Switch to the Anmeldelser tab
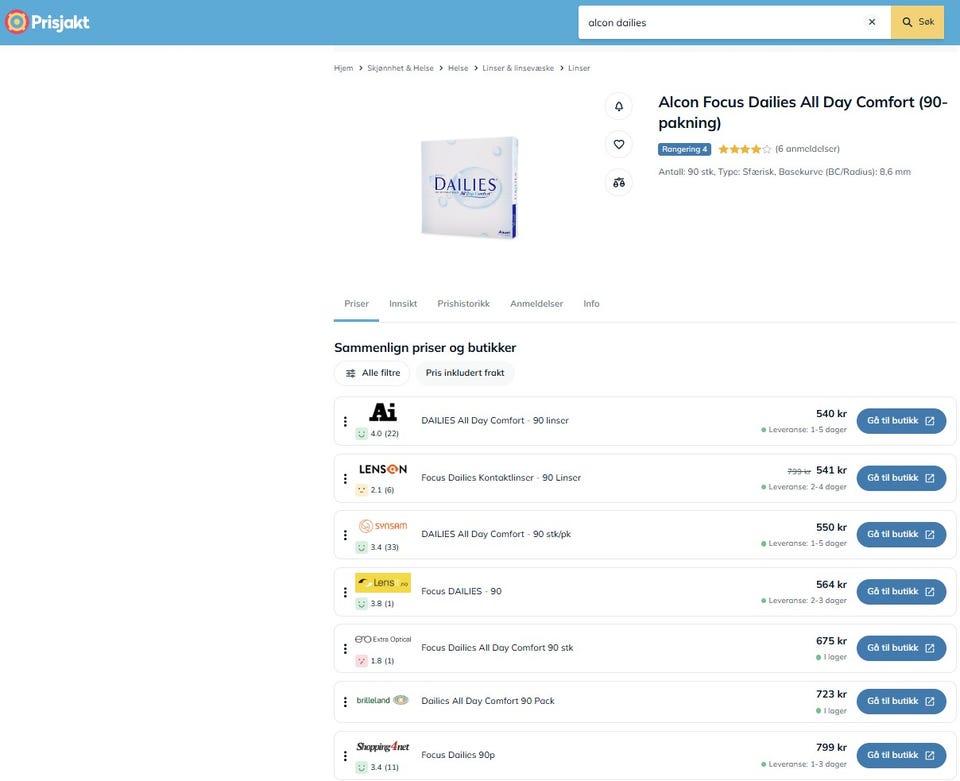 click(x=536, y=304)
